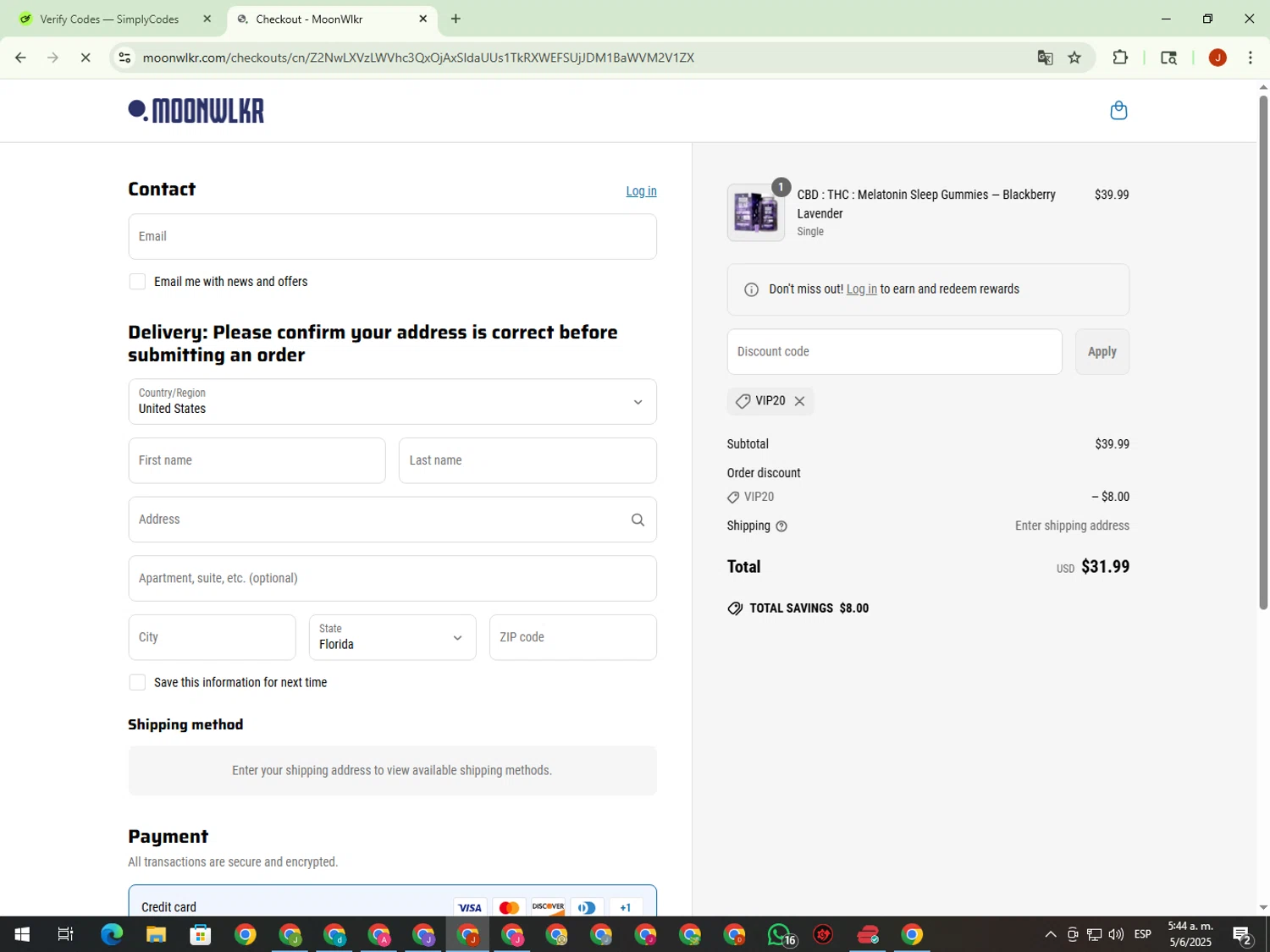This screenshot has width=1270, height=952.
Task: Stop loading the page
Action: (85, 58)
